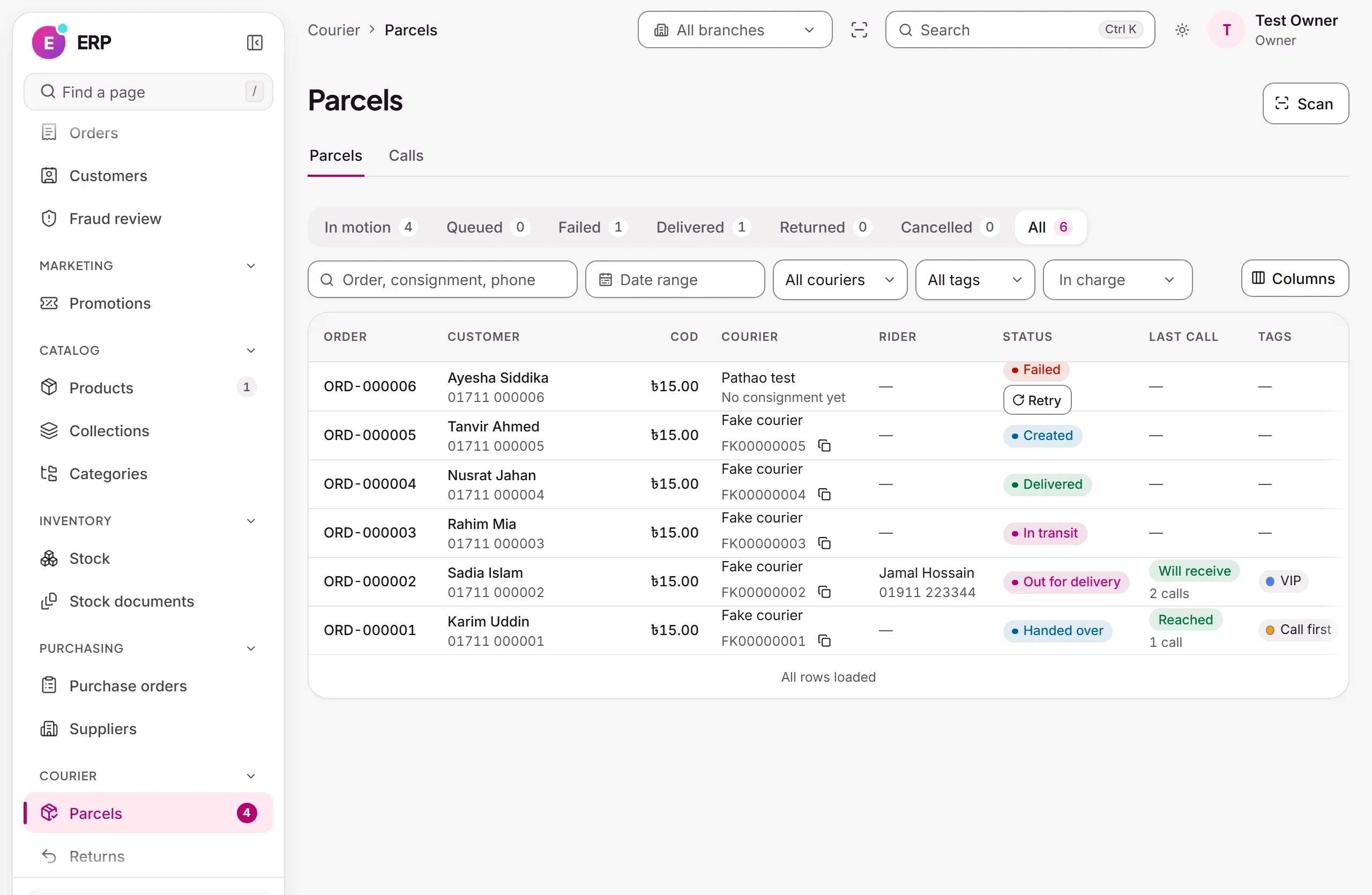1372x895 pixels.
Task: Open Stock documents page
Action: pos(148,601)
